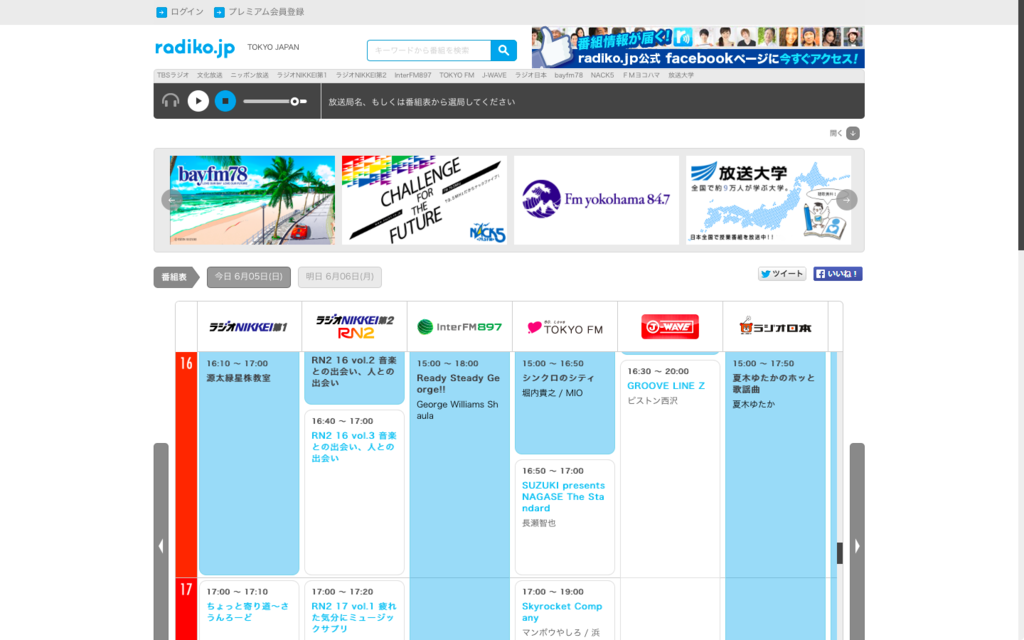This screenshot has height=640, width=1024.
Task: Open the NACK5 Challenge for the Future banner
Action: (424, 200)
